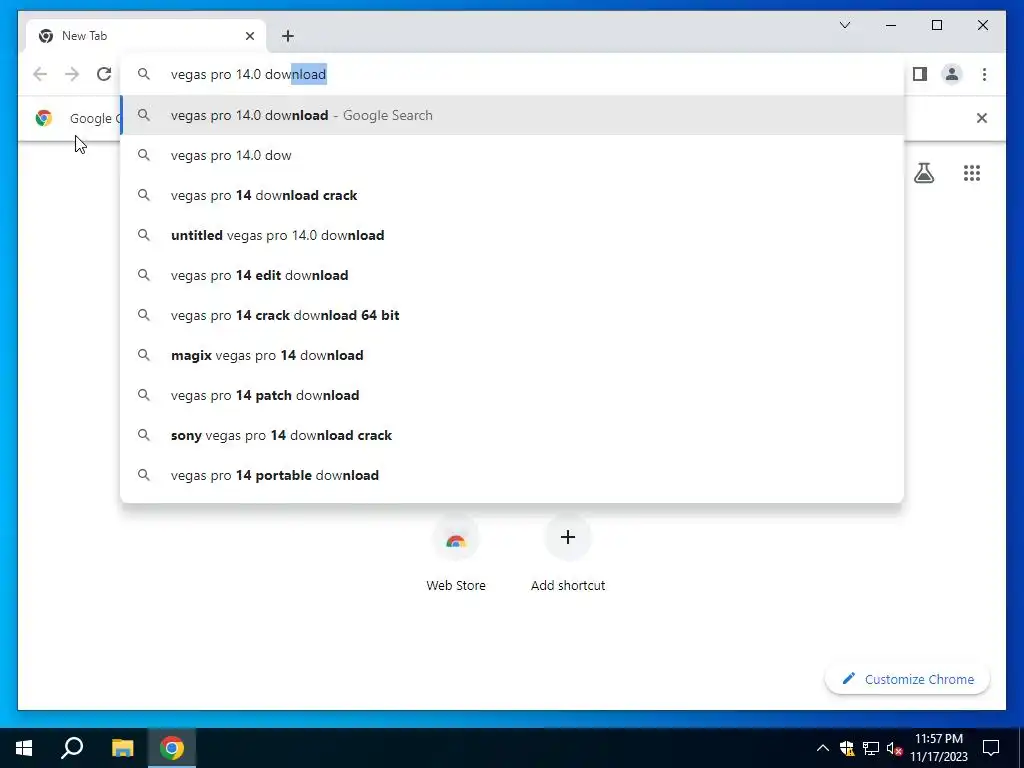Open Windows taskbar search
Screen dimensions: 1024x768
72,748
